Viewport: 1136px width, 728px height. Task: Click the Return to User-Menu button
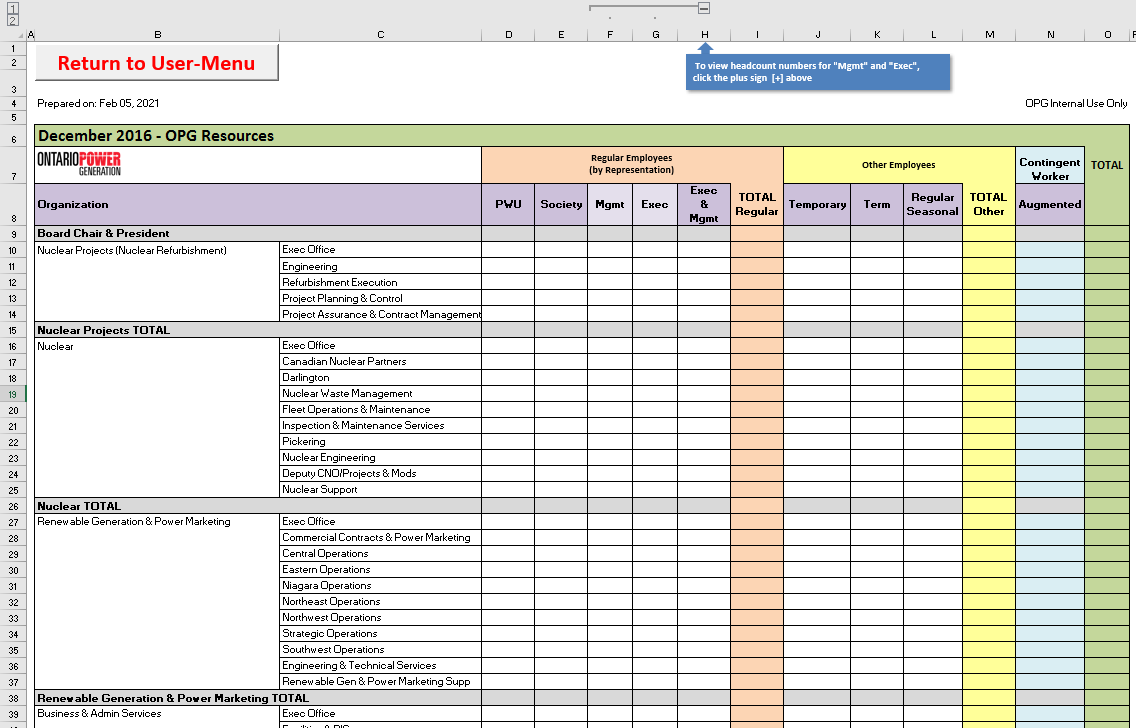pyautogui.click(x=156, y=63)
